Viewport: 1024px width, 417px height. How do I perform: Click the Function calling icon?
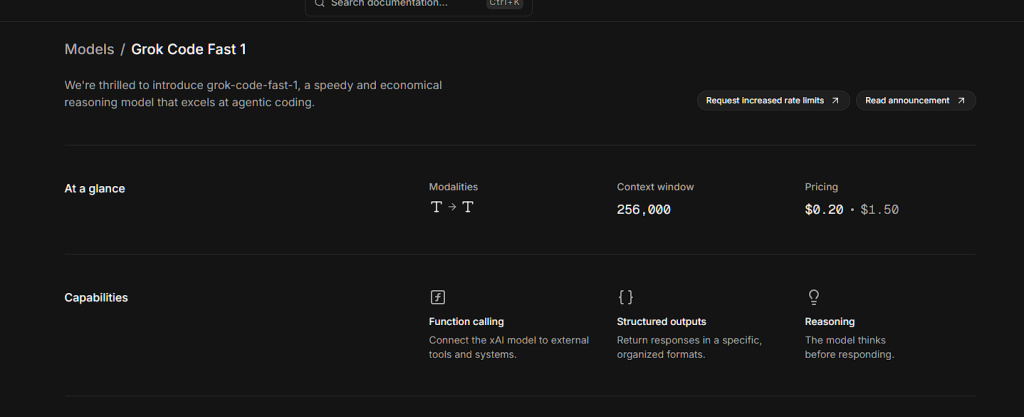(438, 297)
